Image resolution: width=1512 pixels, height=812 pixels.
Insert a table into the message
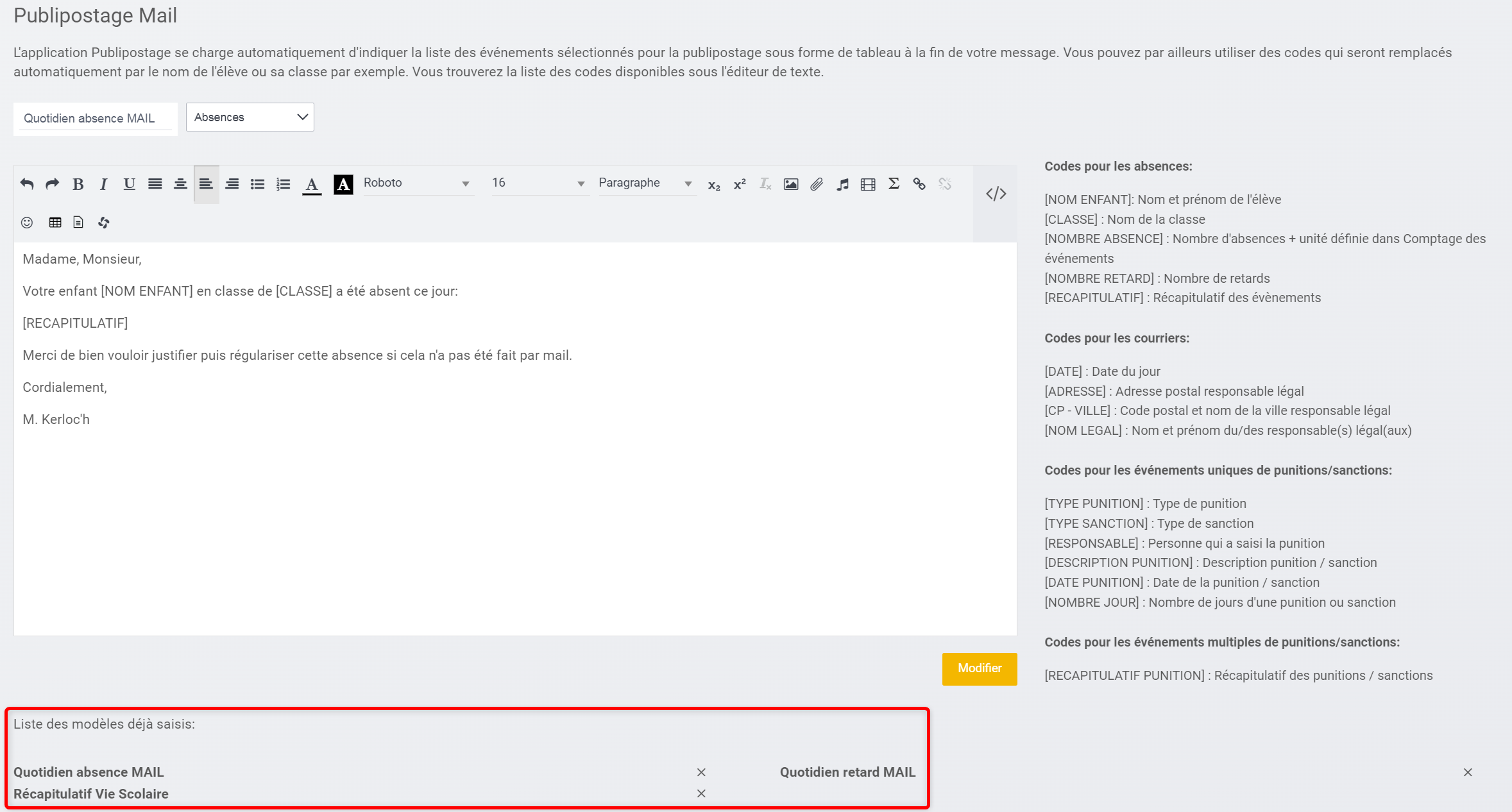[x=55, y=223]
